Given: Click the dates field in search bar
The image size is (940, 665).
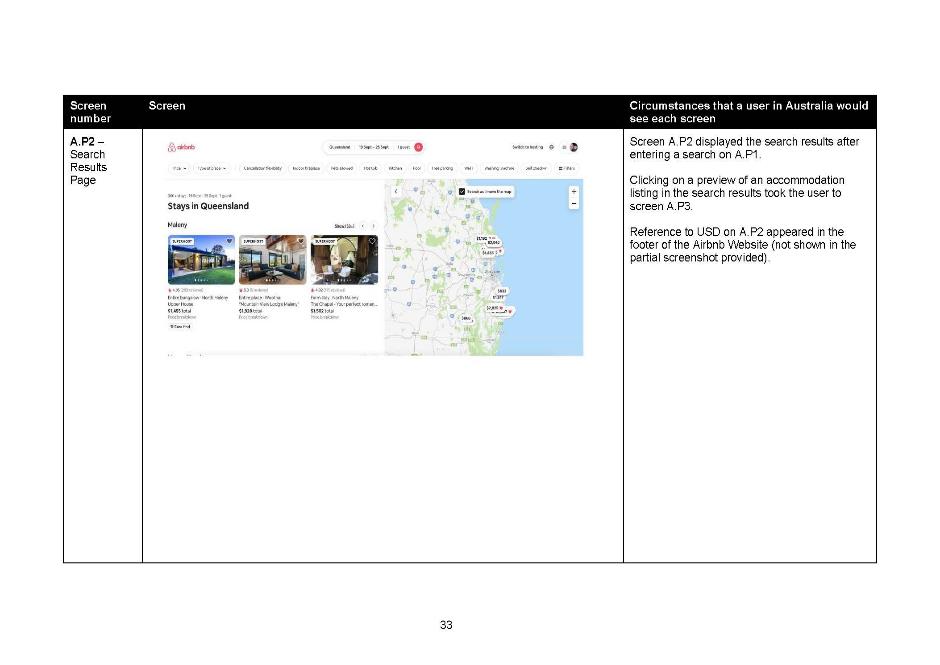Looking at the screenshot, I should tap(373, 147).
